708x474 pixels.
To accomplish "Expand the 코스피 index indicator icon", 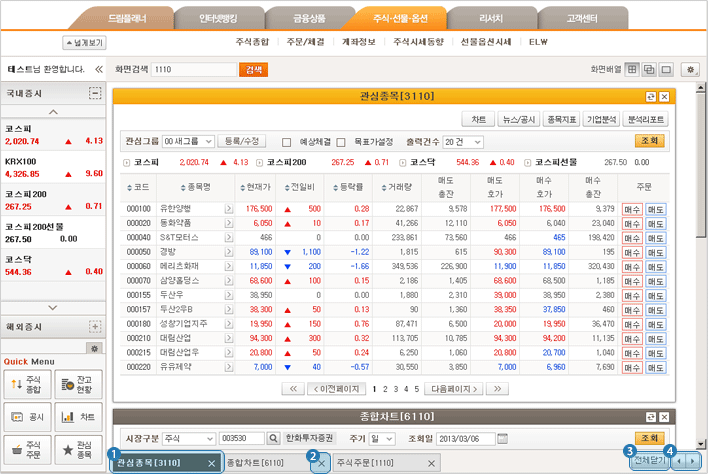I will click(x=126, y=163).
